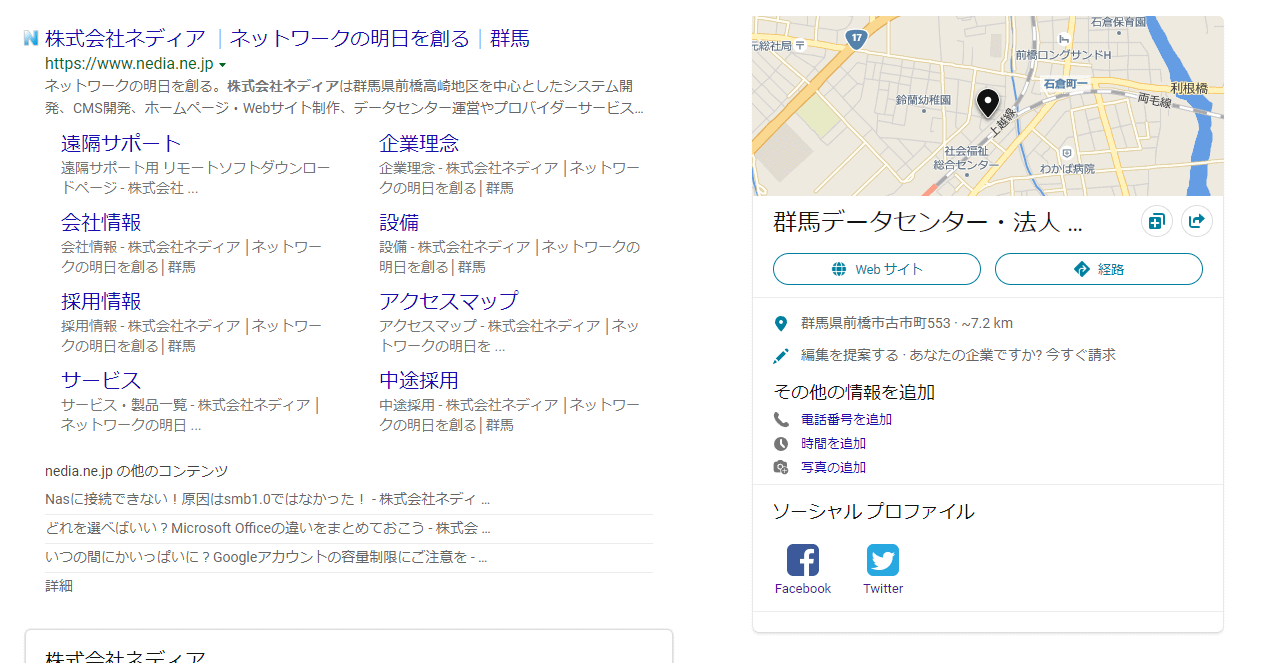The image size is (1276, 663).
Task: Open the 中途採用 sitelink
Action: (x=419, y=380)
